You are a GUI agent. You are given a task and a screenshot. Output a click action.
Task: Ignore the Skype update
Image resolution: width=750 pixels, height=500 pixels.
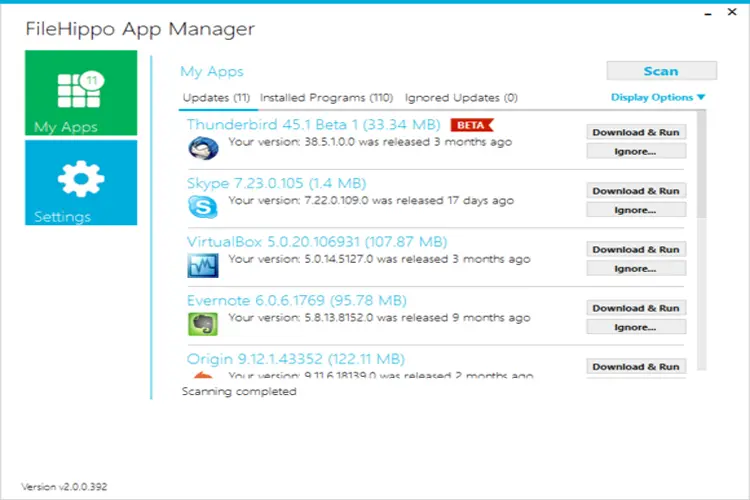tap(636, 210)
